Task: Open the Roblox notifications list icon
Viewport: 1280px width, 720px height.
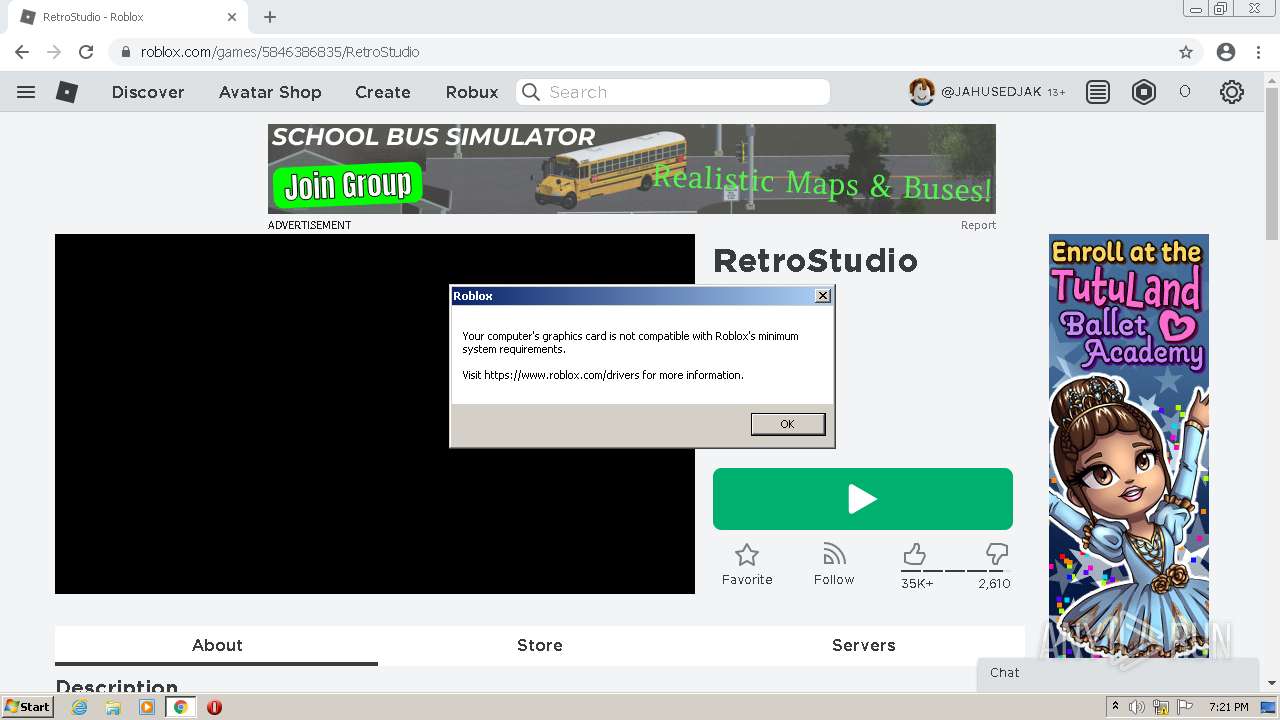Action: click(1098, 92)
